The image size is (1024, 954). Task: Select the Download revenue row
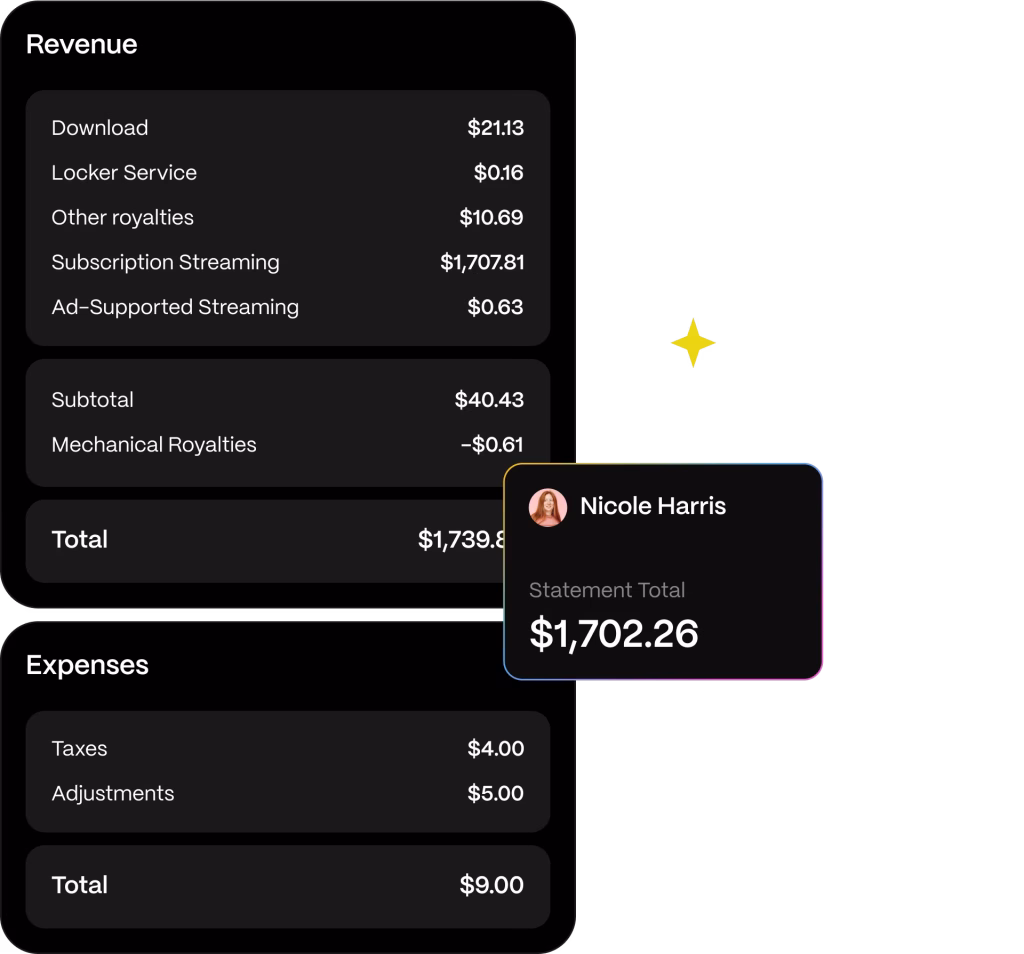tap(287, 128)
